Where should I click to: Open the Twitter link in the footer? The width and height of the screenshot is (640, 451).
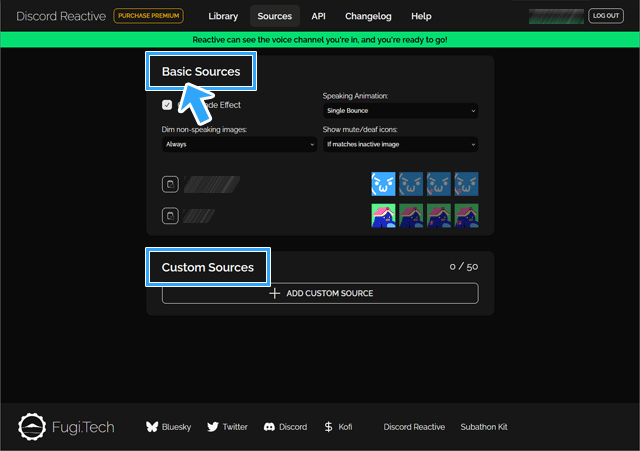point(227,427)
